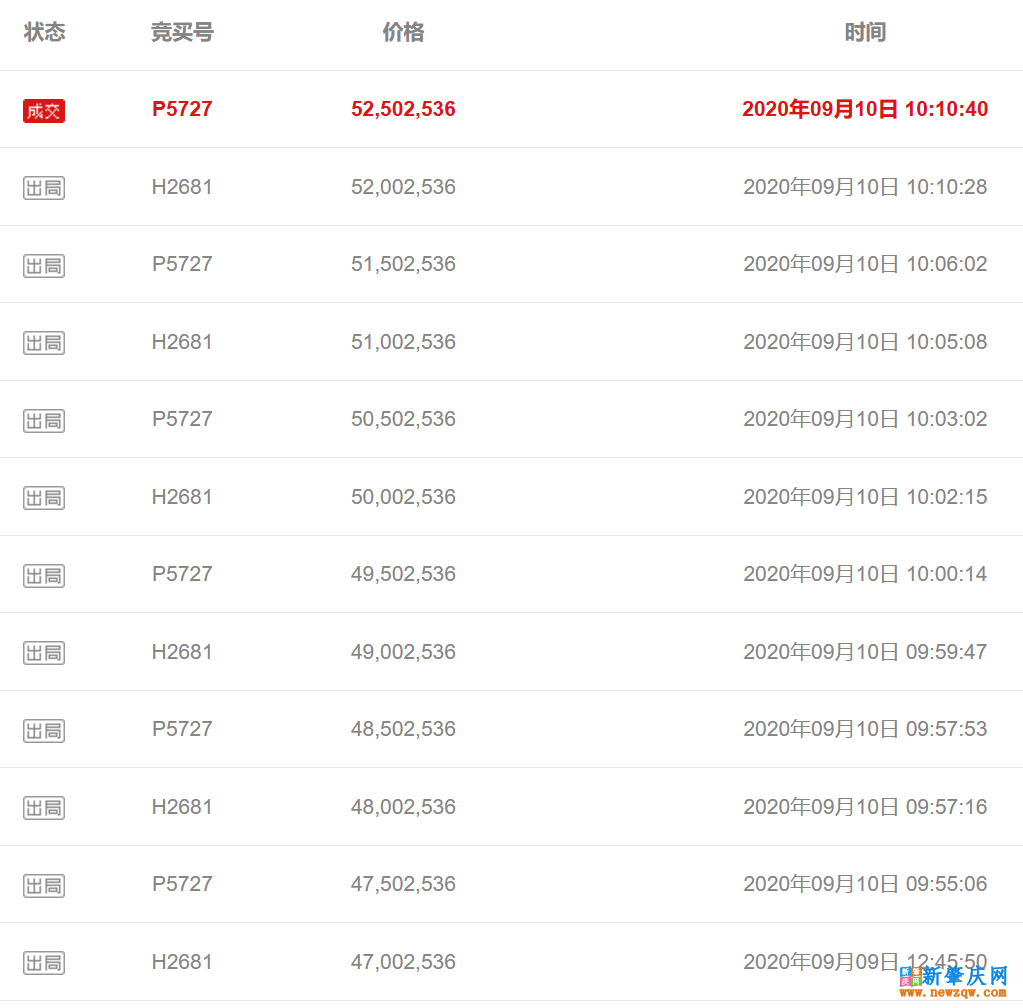1023x1008 pixels.
Task: Click the timestamp 2020年09月10日 09:59:47
Action: tap(865, 652)
